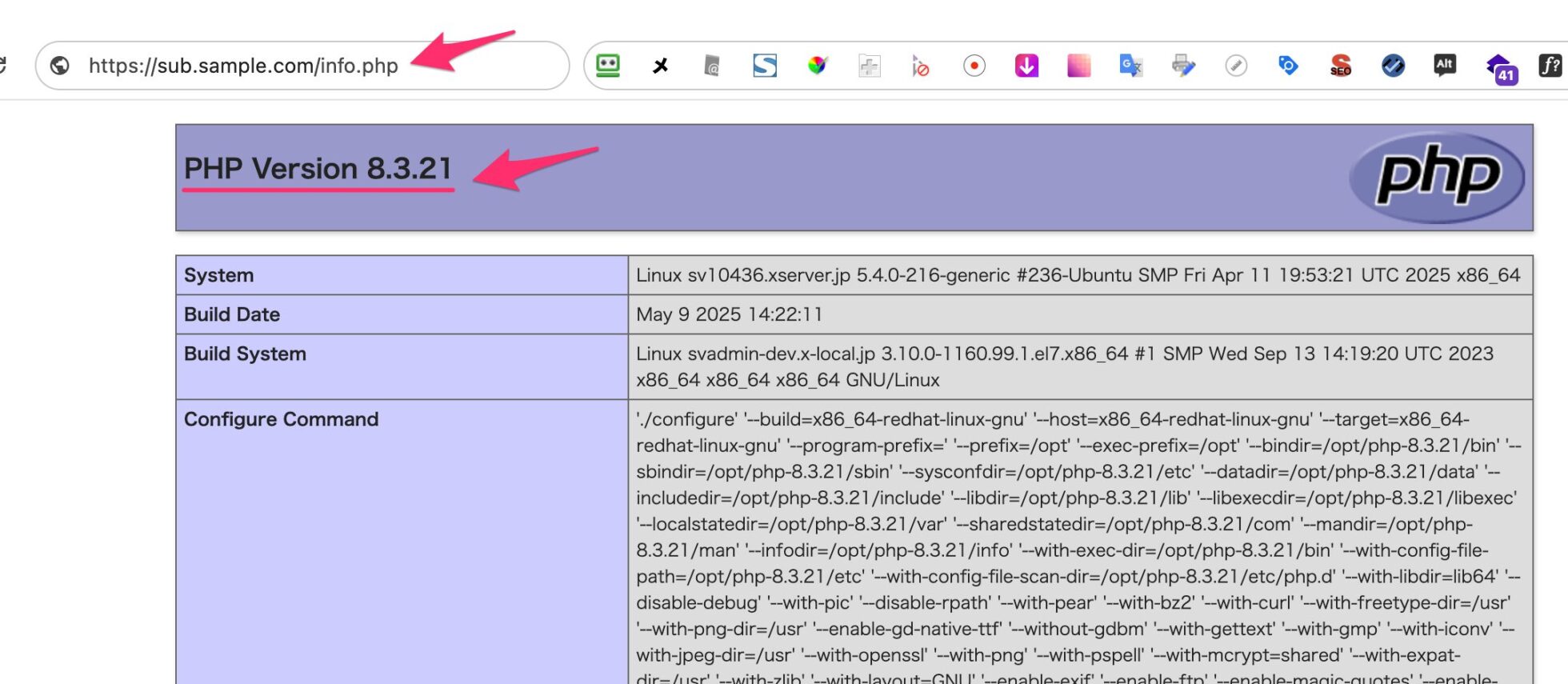This screenshot has width=1568, height=684.
Task: Open the f? font finder extension
Action: [1550, 66]
